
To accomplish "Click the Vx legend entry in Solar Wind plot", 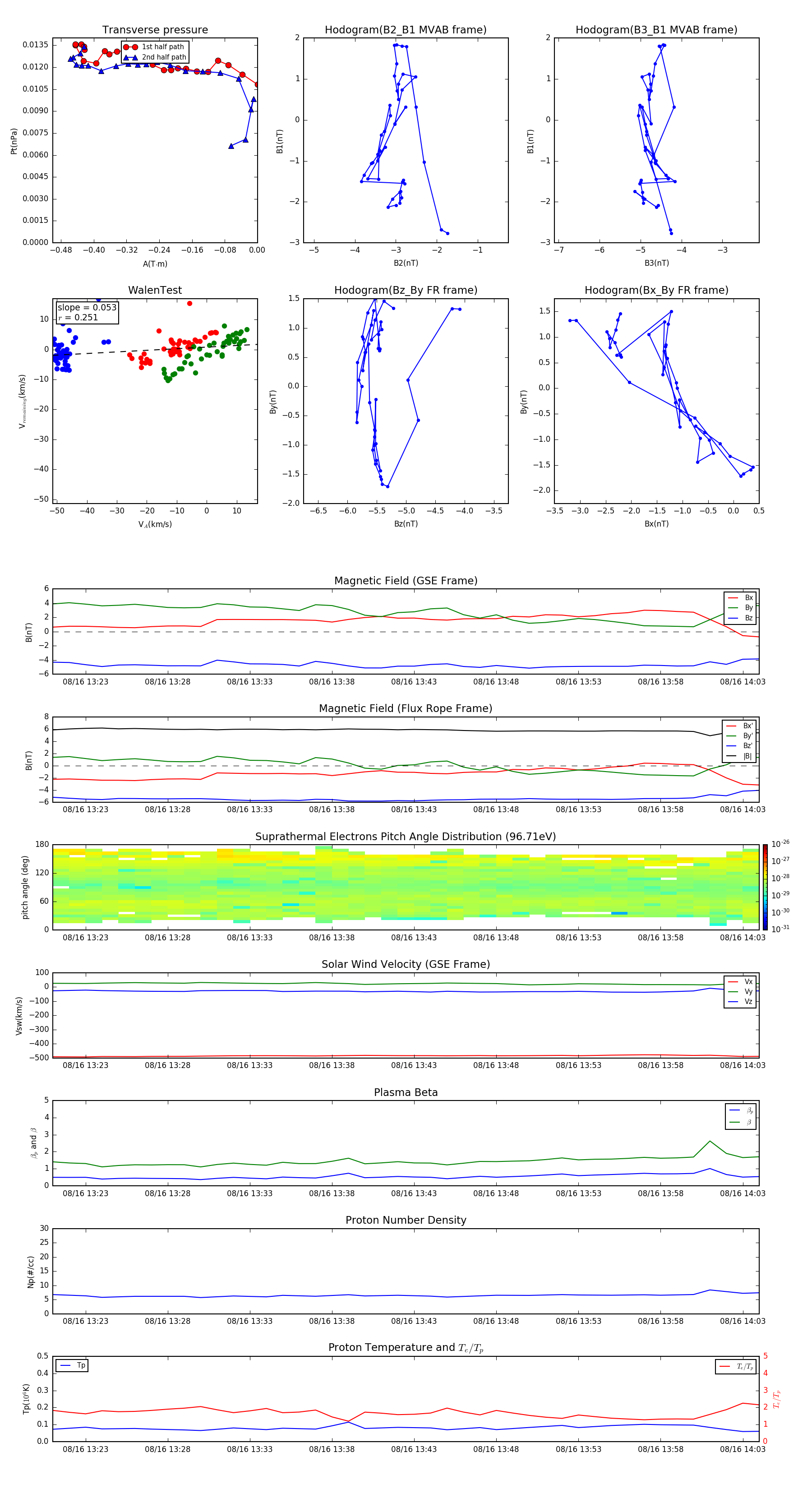I will pos(741,982).
